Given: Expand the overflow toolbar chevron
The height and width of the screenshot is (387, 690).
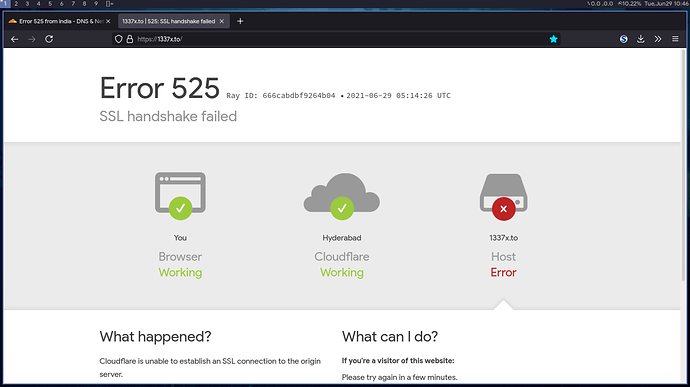Looking at the screenshot, I should pyautogui.click(x=658, y=39).
